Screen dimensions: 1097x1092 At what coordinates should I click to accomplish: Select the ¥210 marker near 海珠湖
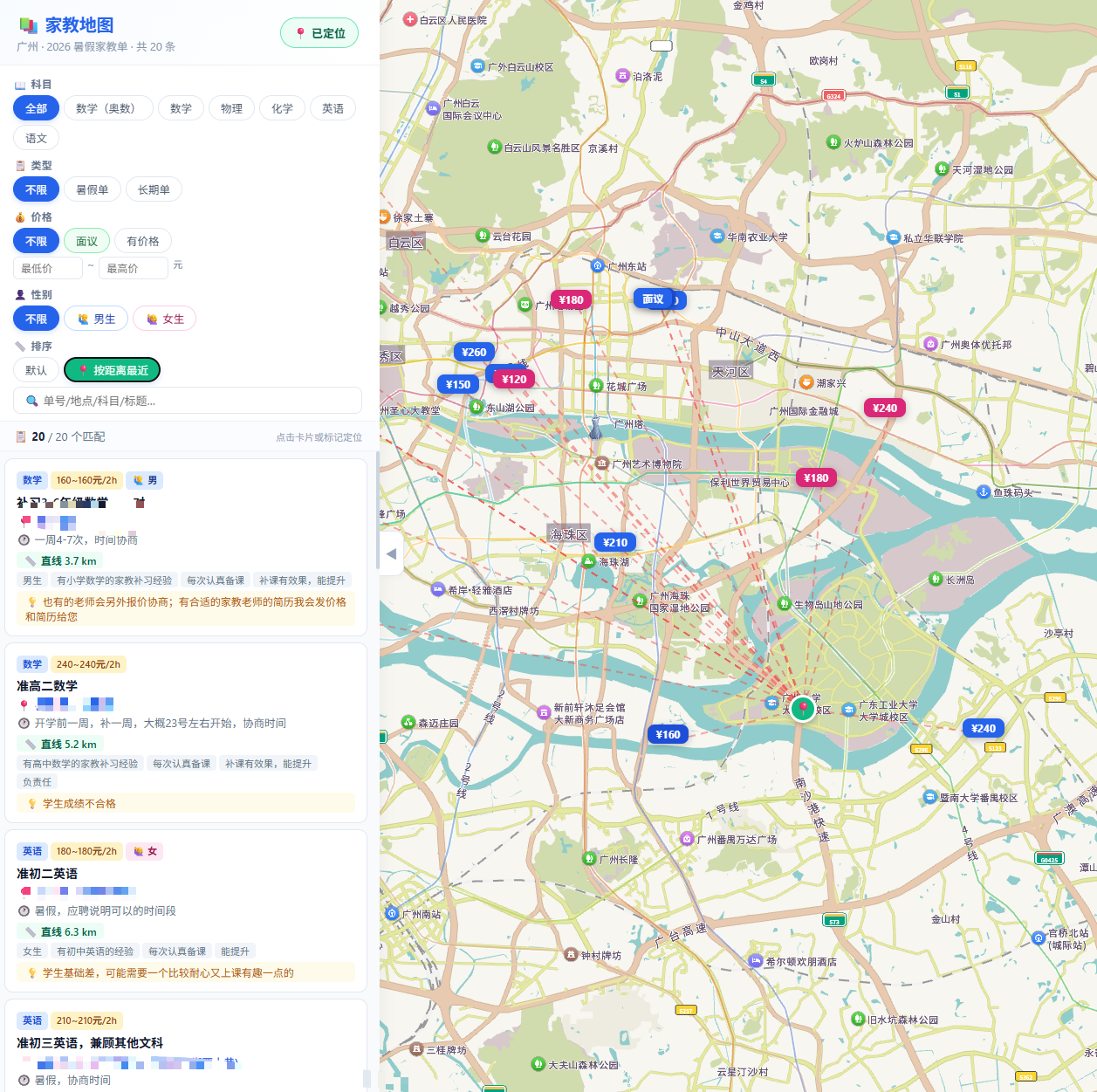point(615,542)
